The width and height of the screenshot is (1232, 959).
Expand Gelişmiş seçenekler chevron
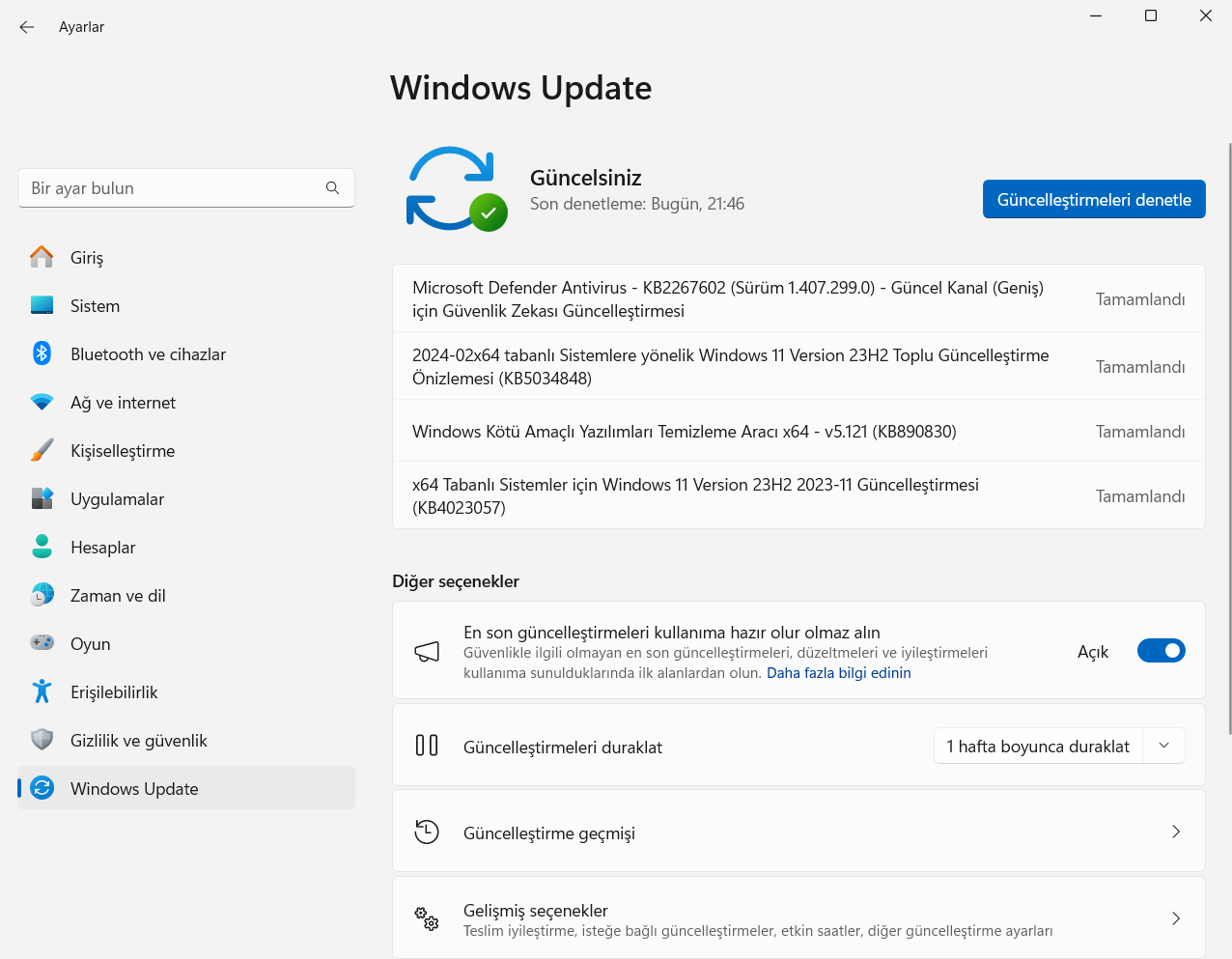coord(1176,918)
